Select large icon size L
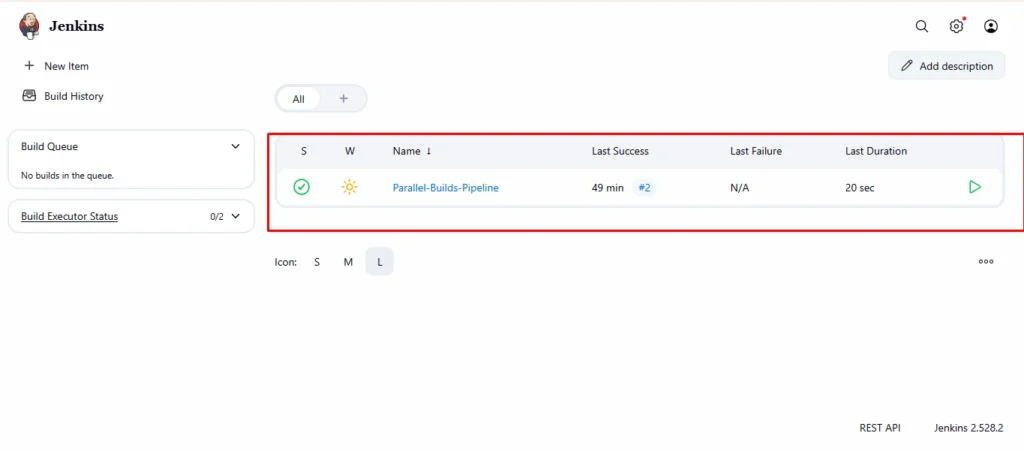The image size is (1024, 451). (380, 262)
